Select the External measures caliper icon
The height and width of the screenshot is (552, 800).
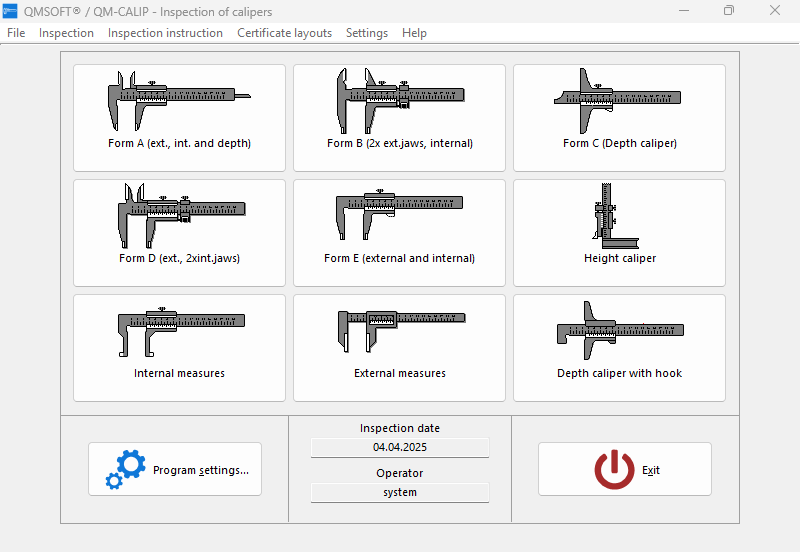click(x=399, y=348)
